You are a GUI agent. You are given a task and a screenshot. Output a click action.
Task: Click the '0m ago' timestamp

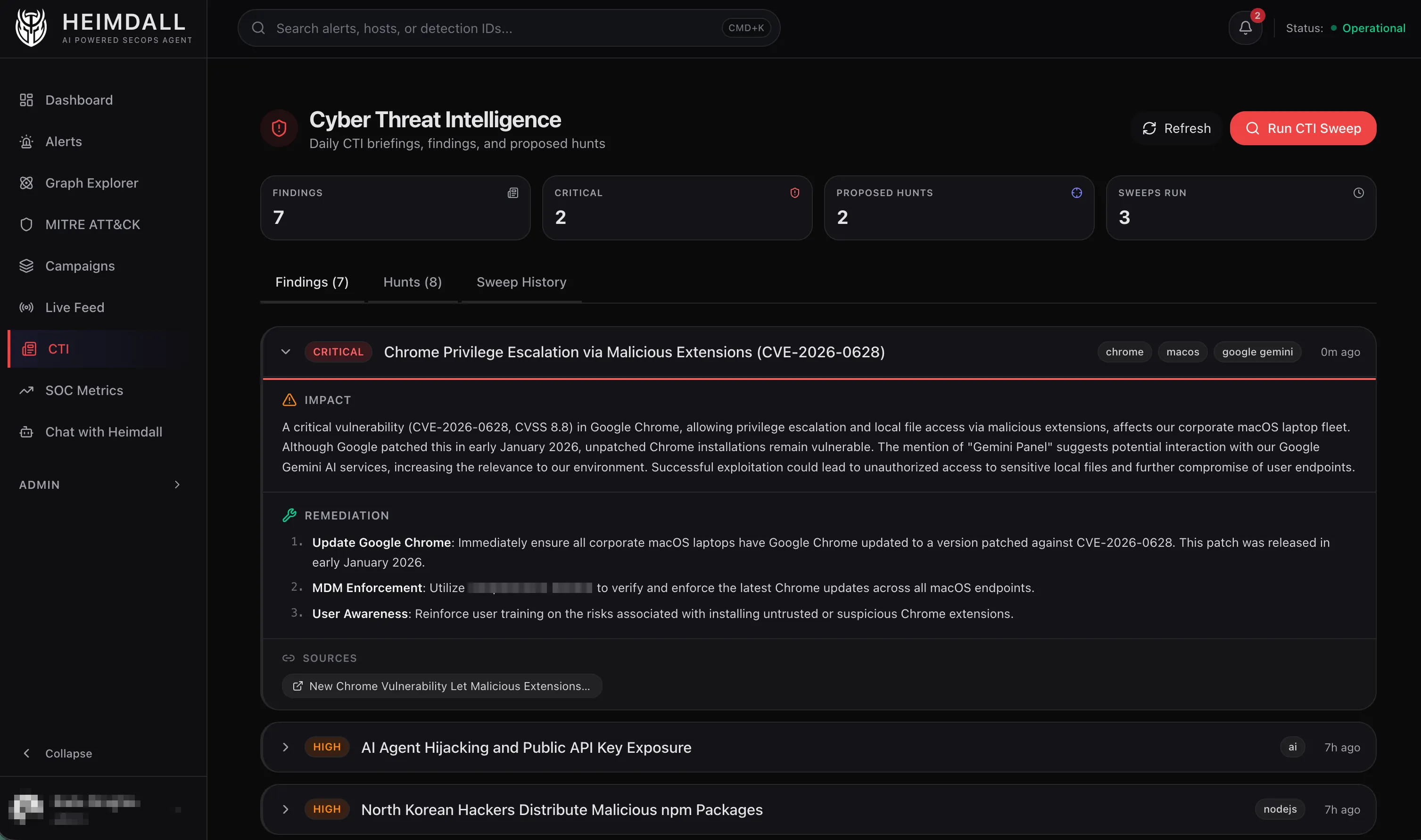(1340, 352)
